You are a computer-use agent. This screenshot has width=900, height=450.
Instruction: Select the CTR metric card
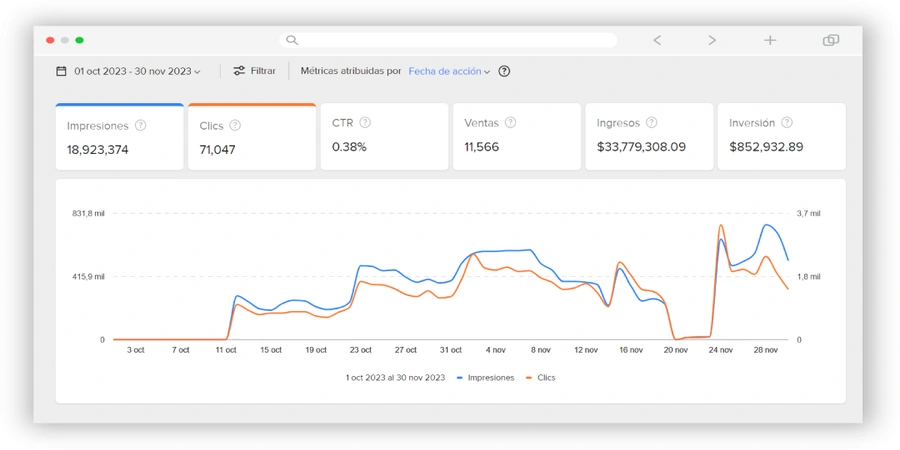(385, 137)
